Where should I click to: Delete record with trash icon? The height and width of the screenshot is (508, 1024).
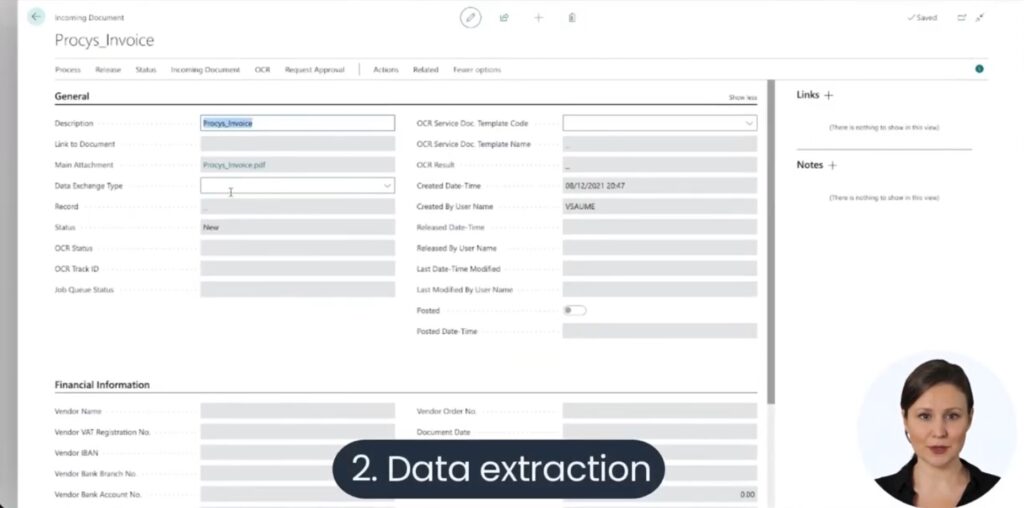pos(572,18)
